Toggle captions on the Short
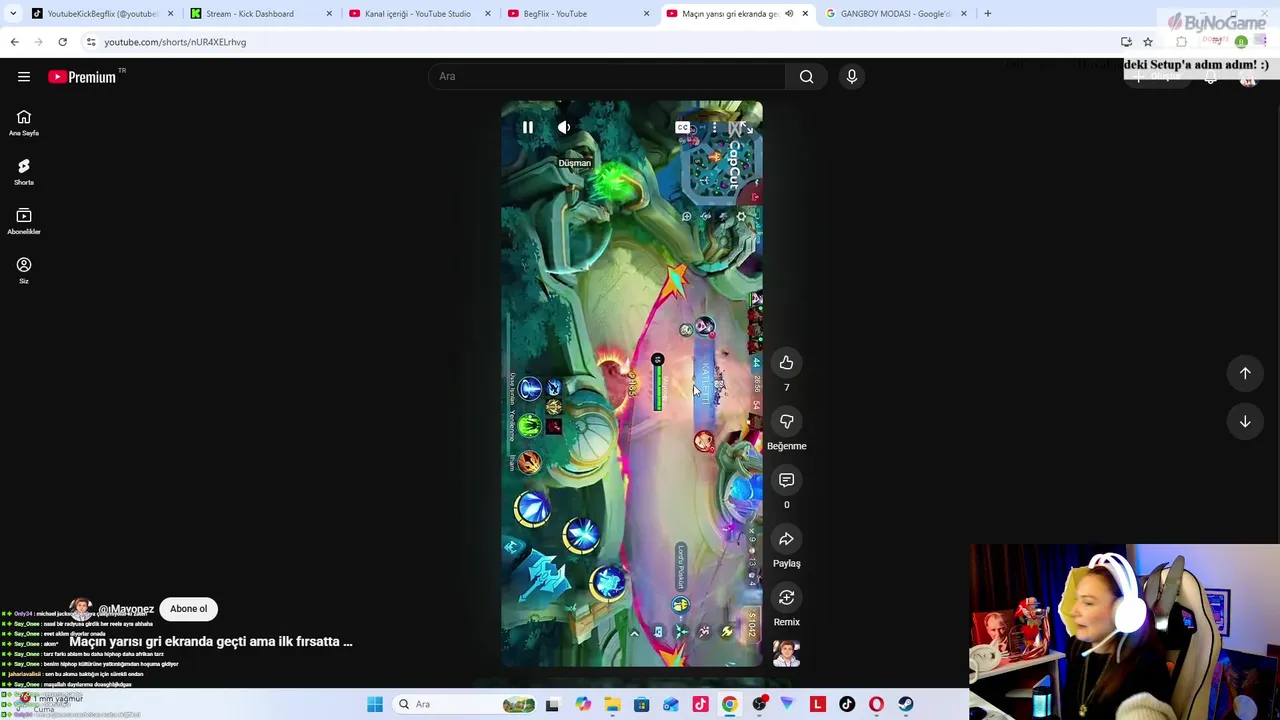Image resolution: width=1280 pixels, height=720 pixels. click(683, 128)
